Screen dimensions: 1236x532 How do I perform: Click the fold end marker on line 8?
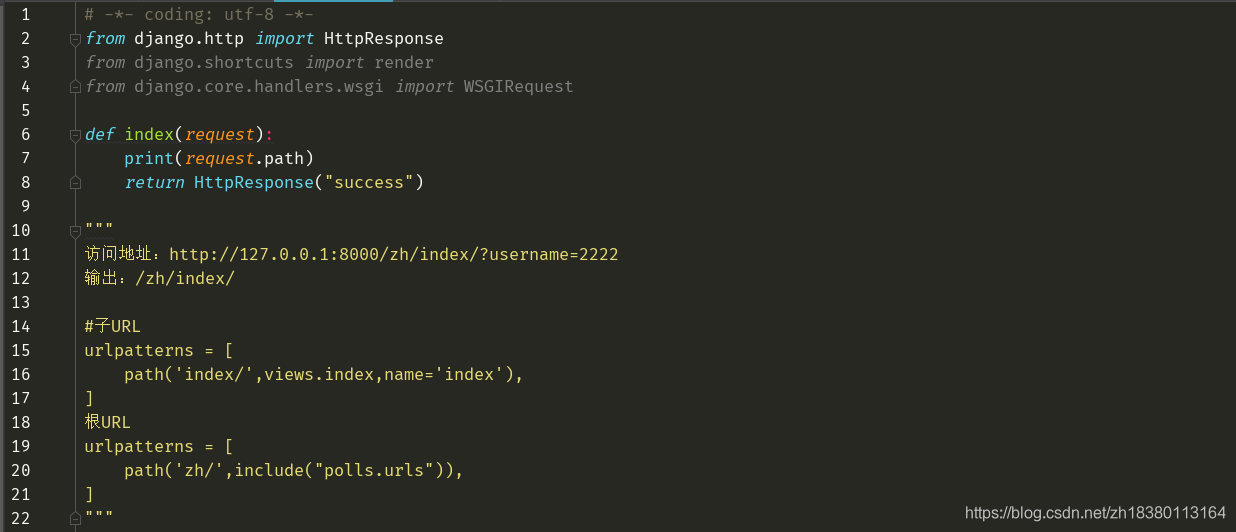click(x=75, y=183)
